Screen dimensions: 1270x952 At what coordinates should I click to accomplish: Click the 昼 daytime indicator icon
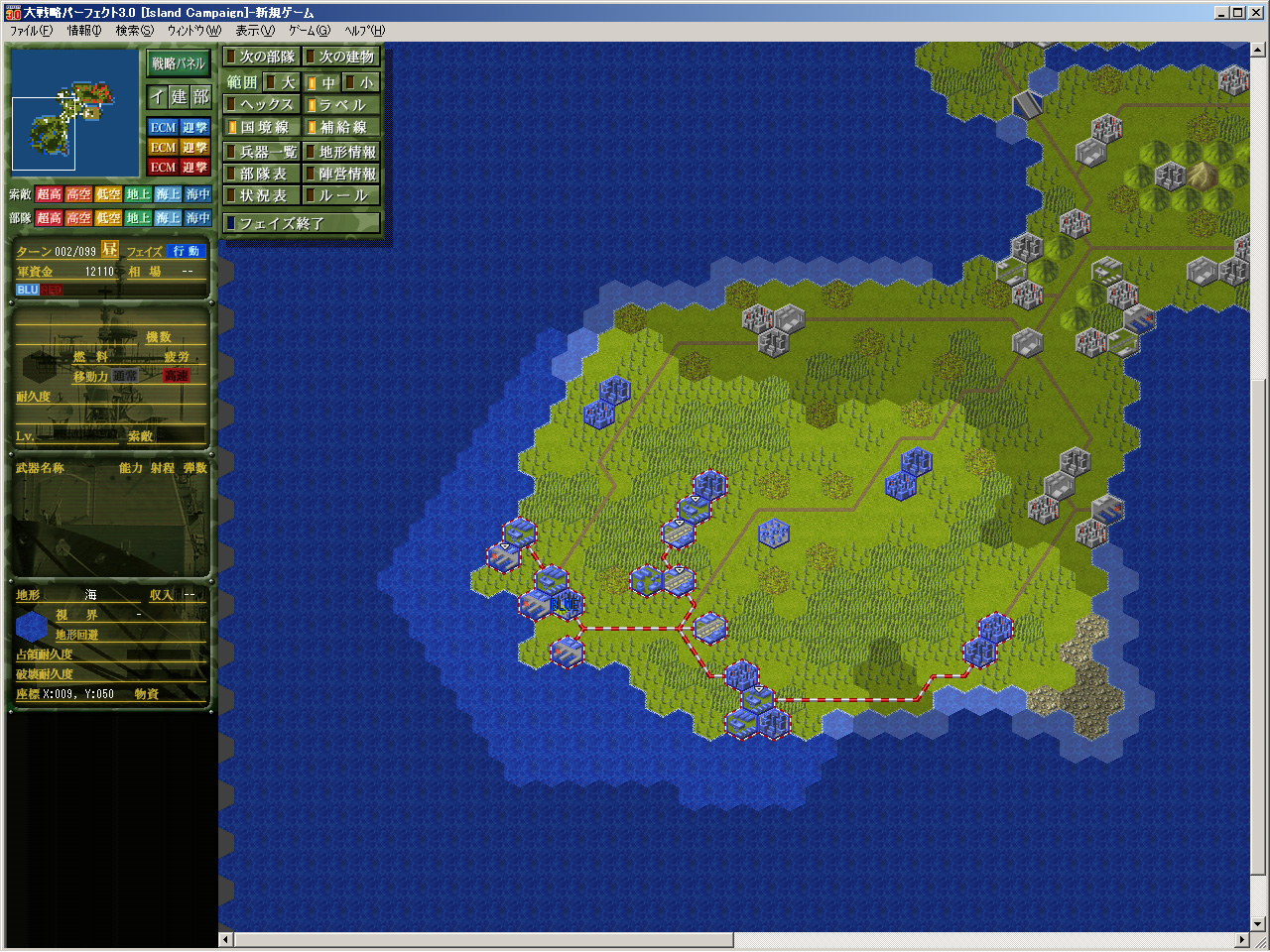(x=110, y=250)
